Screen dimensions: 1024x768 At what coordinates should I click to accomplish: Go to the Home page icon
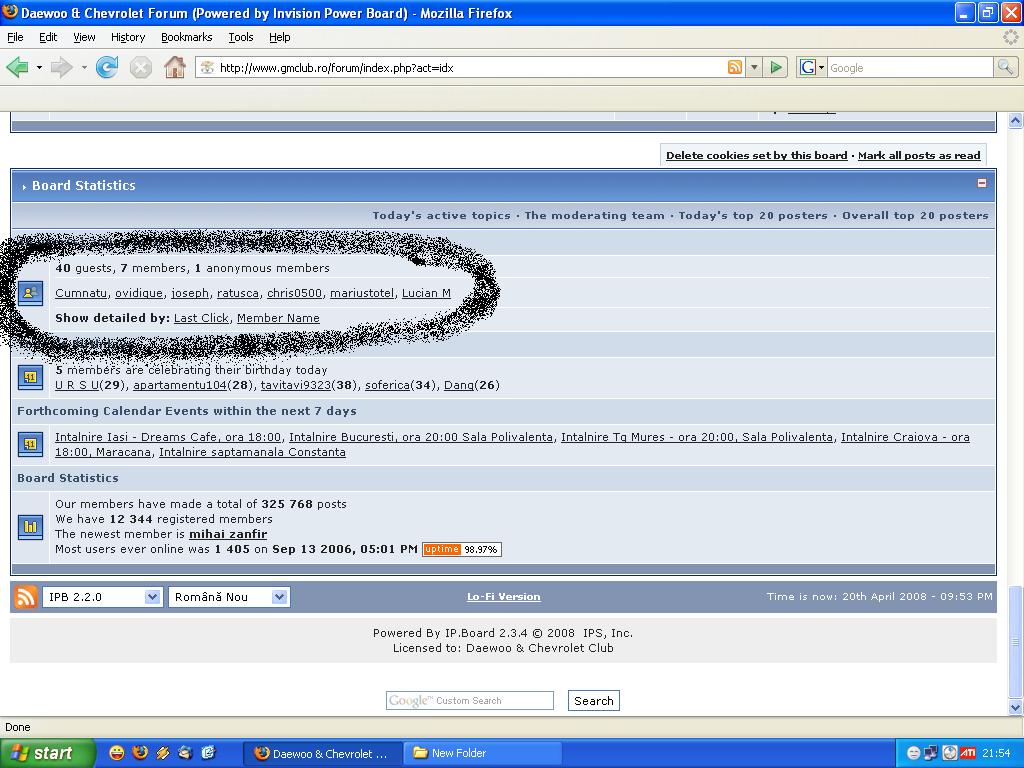pyautogui.click(x=174, y=67)
